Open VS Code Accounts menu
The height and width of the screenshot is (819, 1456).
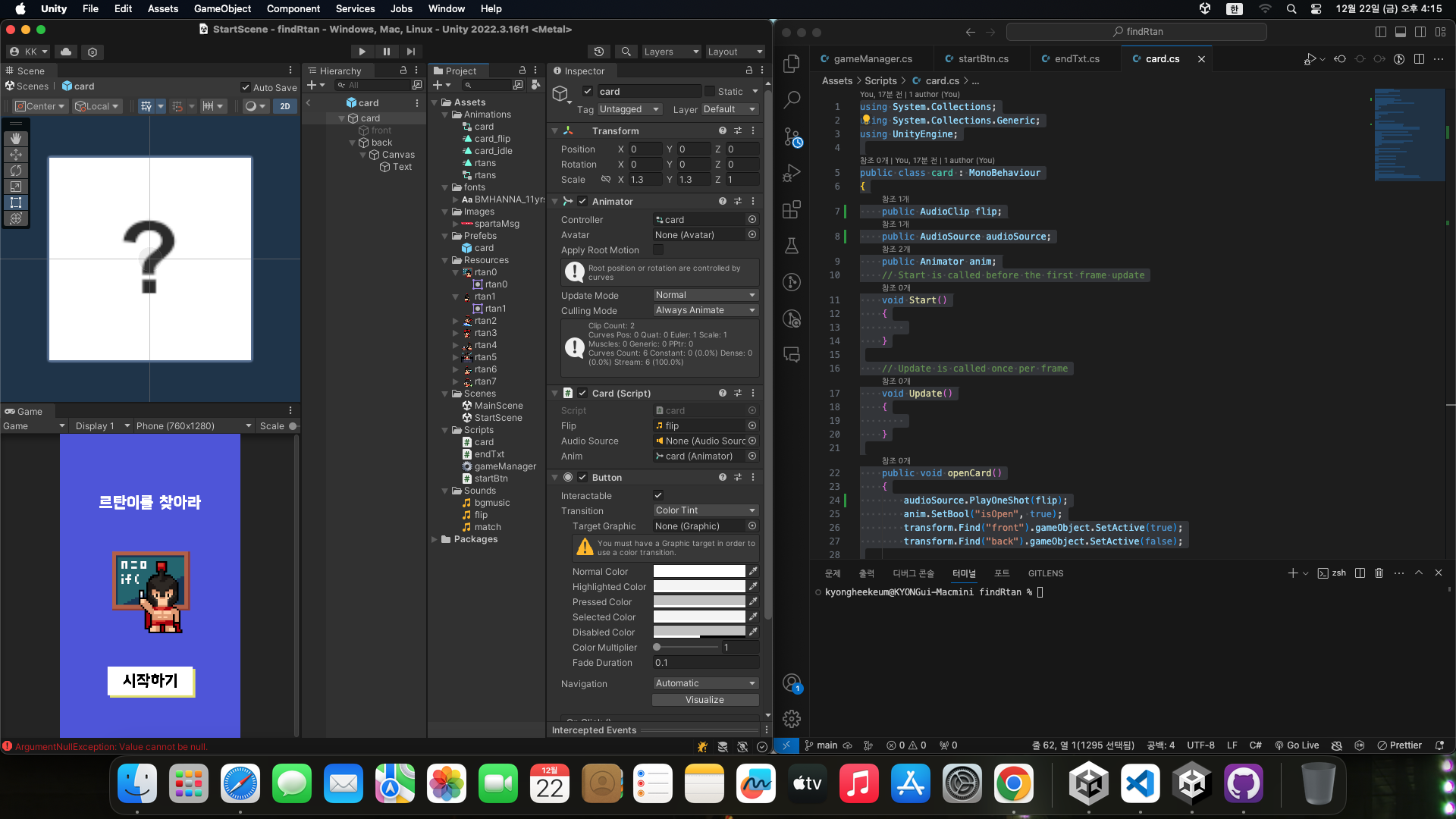792,683
